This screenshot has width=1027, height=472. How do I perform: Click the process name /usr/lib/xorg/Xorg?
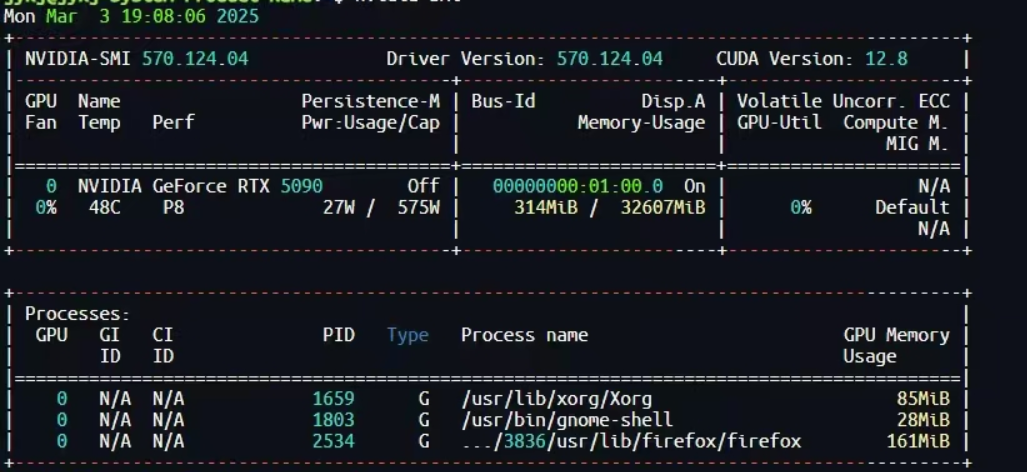(x=557, y=399)
